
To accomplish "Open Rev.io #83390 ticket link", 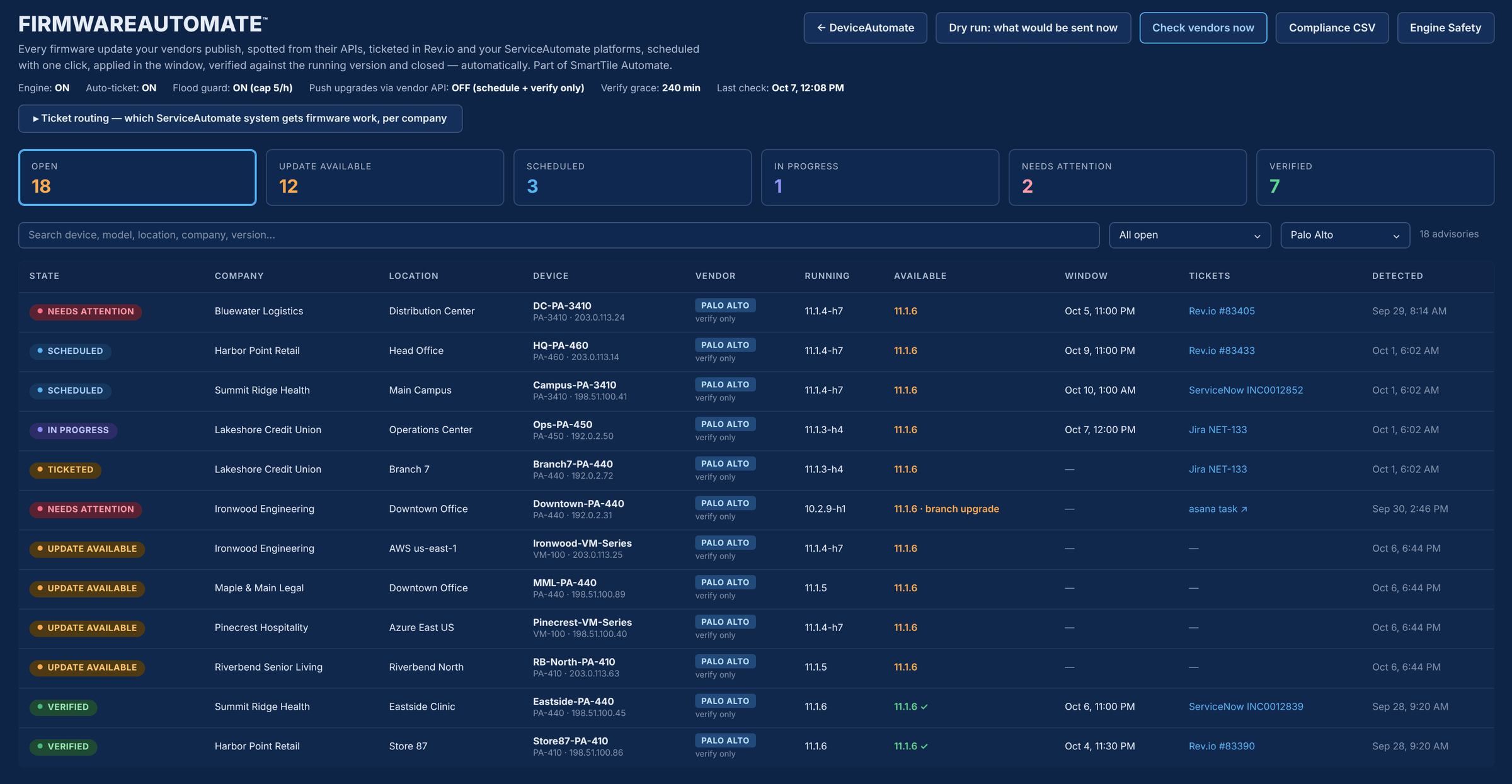I will (1222, 746).
